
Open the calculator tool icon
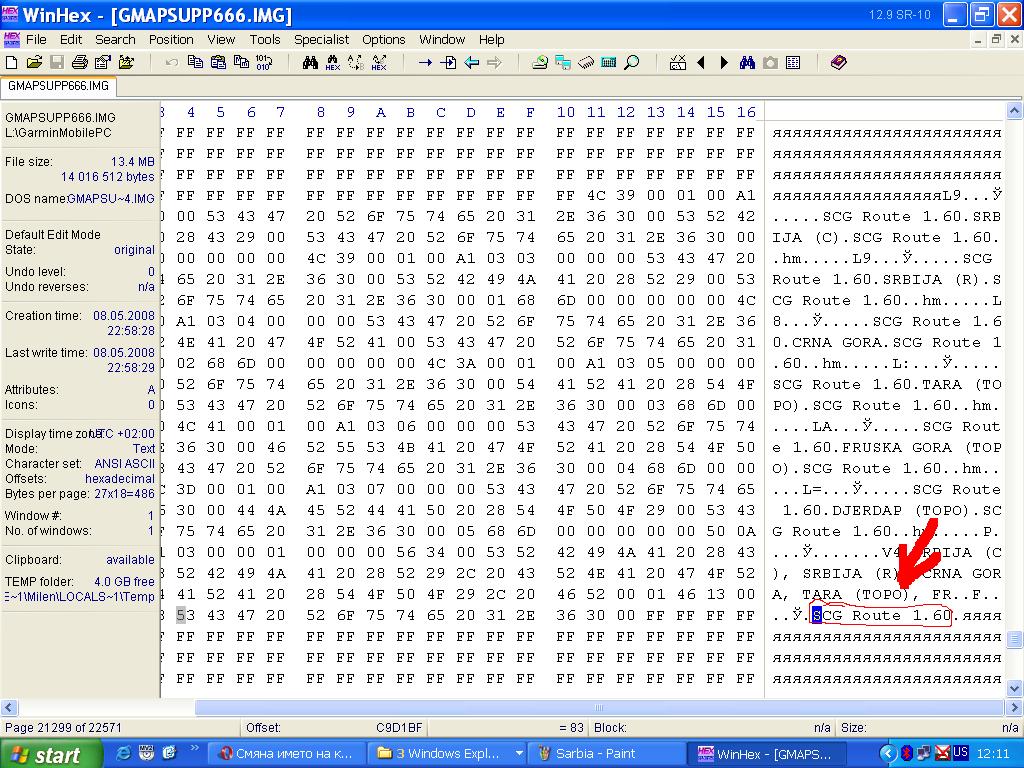click(x=609, y=62)
